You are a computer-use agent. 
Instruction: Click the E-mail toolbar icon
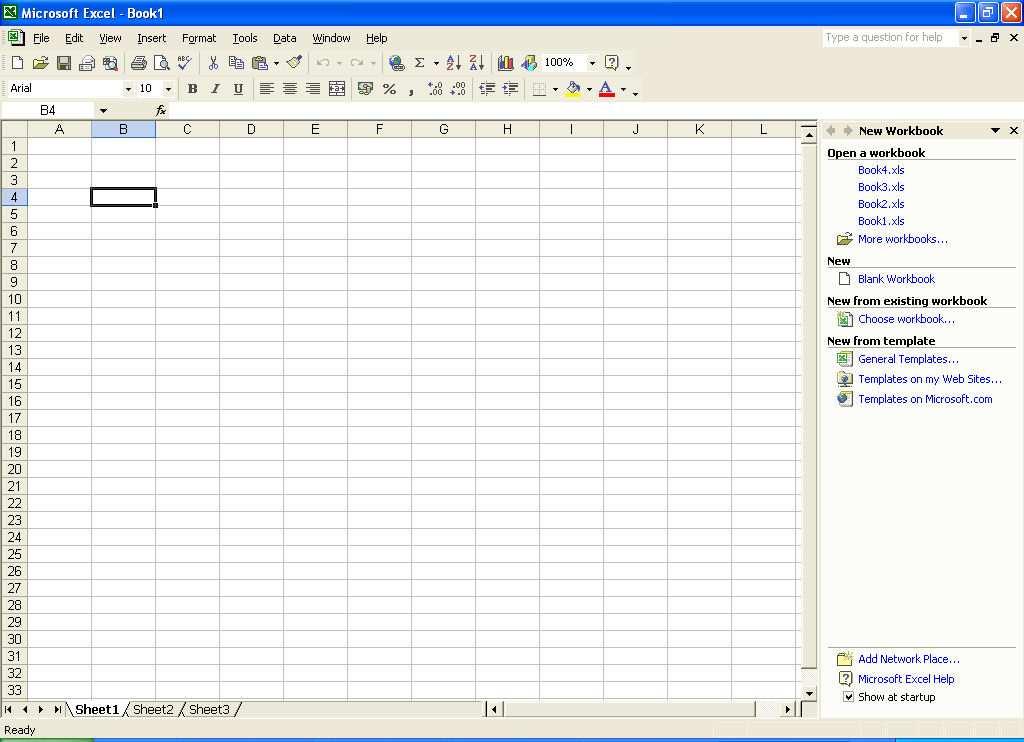(x=87, y=63)
